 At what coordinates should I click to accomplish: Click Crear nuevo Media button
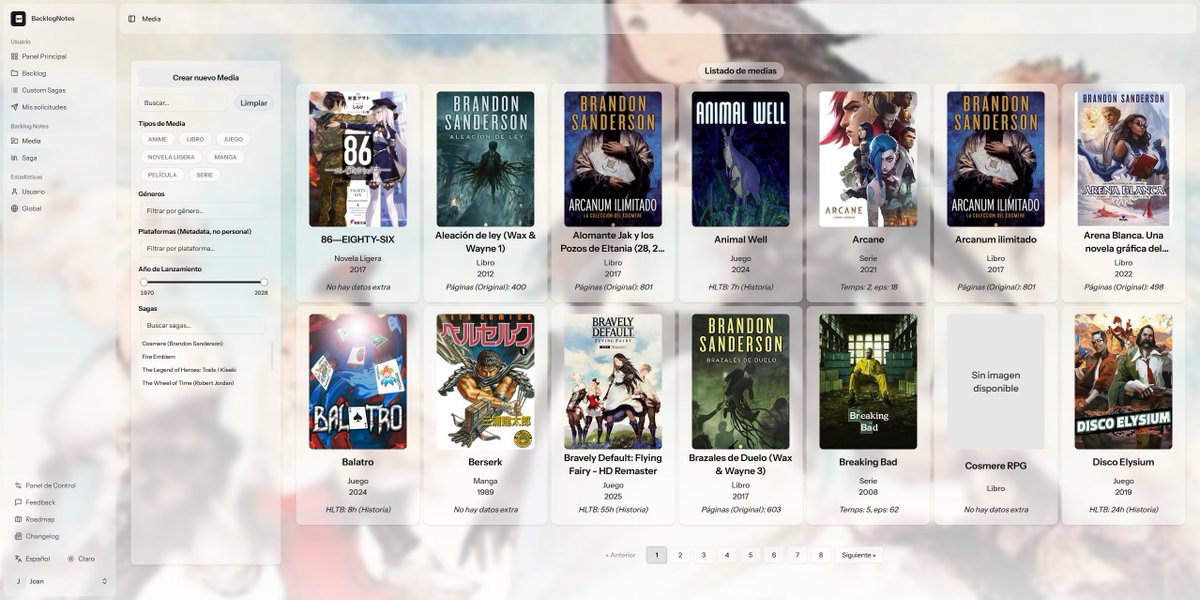coord(205,77)
